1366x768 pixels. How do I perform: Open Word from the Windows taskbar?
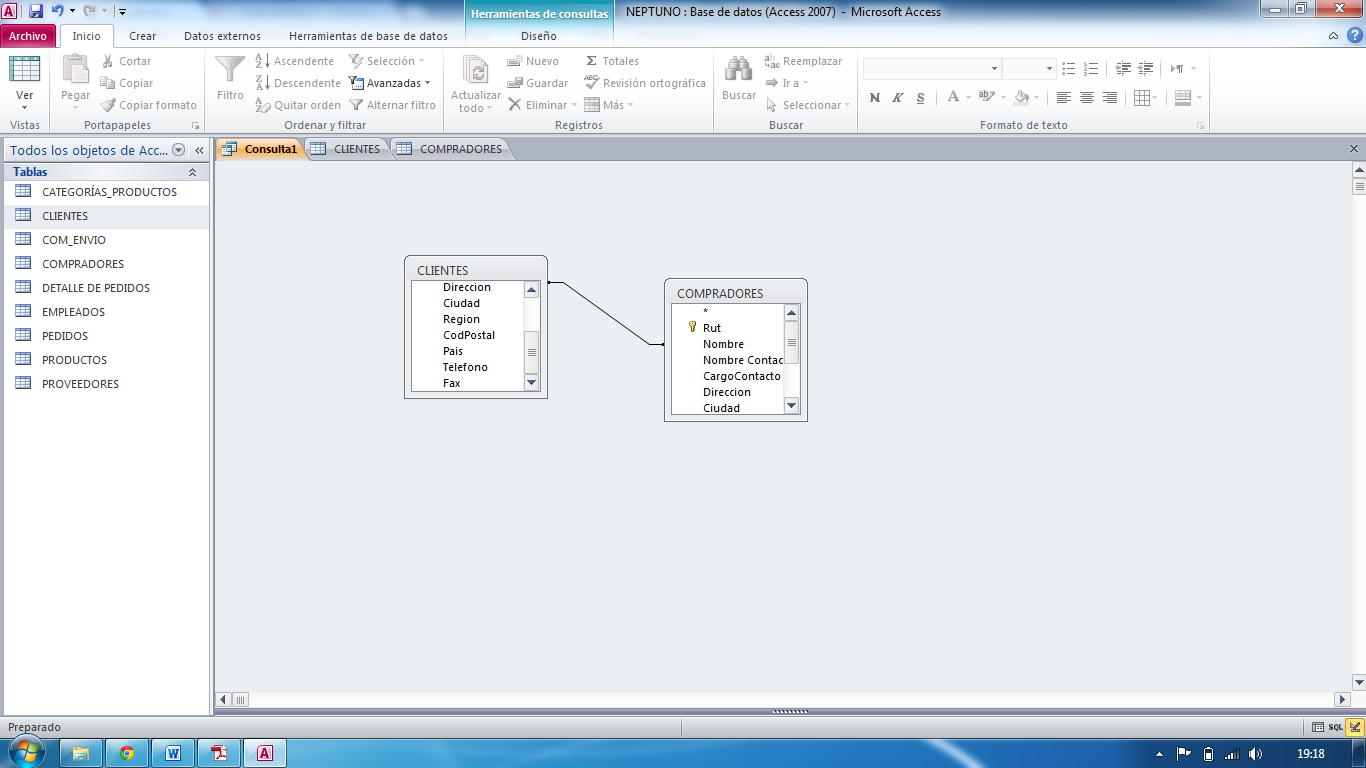[x=173, y=753]
